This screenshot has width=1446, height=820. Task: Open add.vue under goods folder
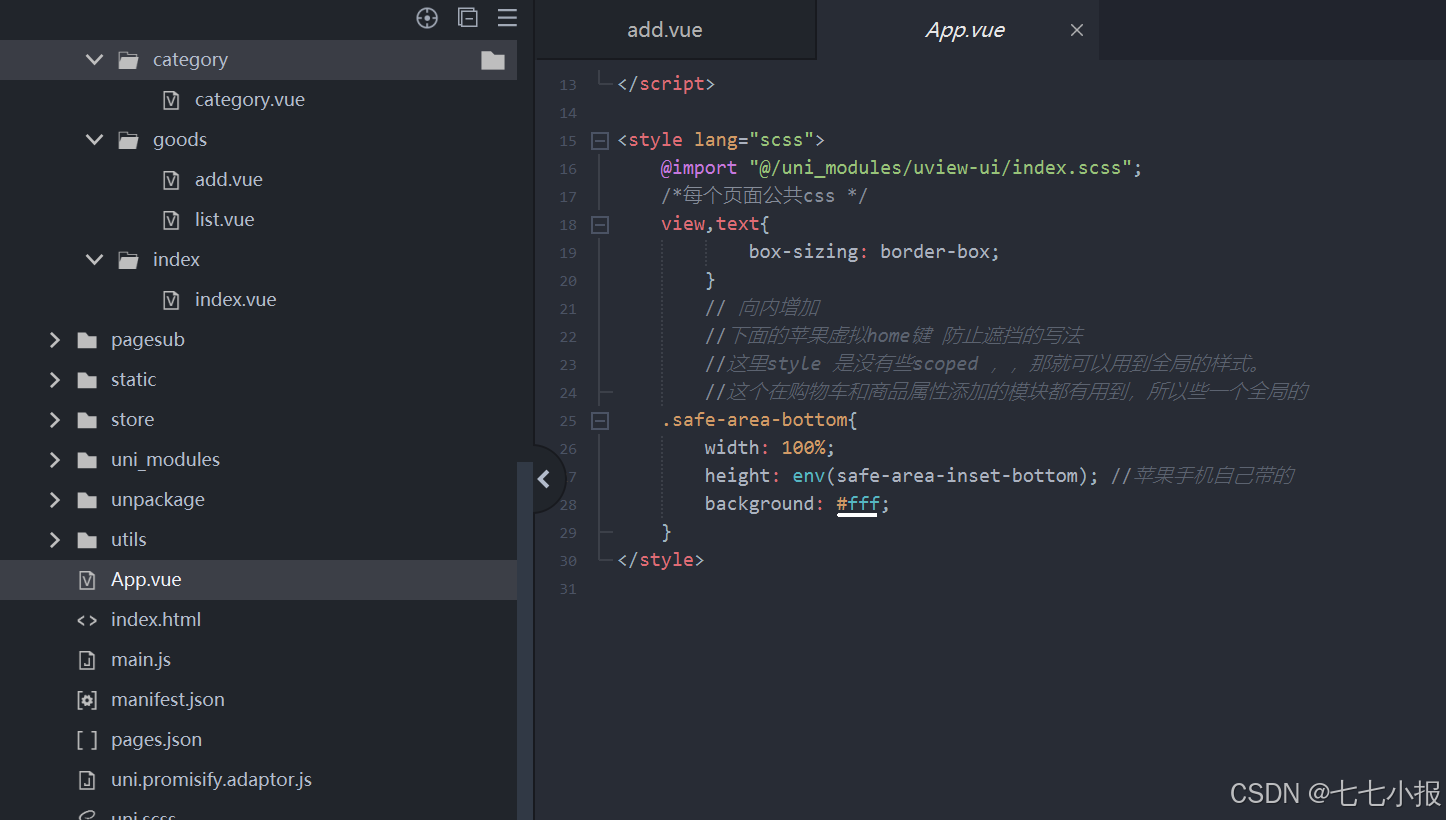pos(229,180)
